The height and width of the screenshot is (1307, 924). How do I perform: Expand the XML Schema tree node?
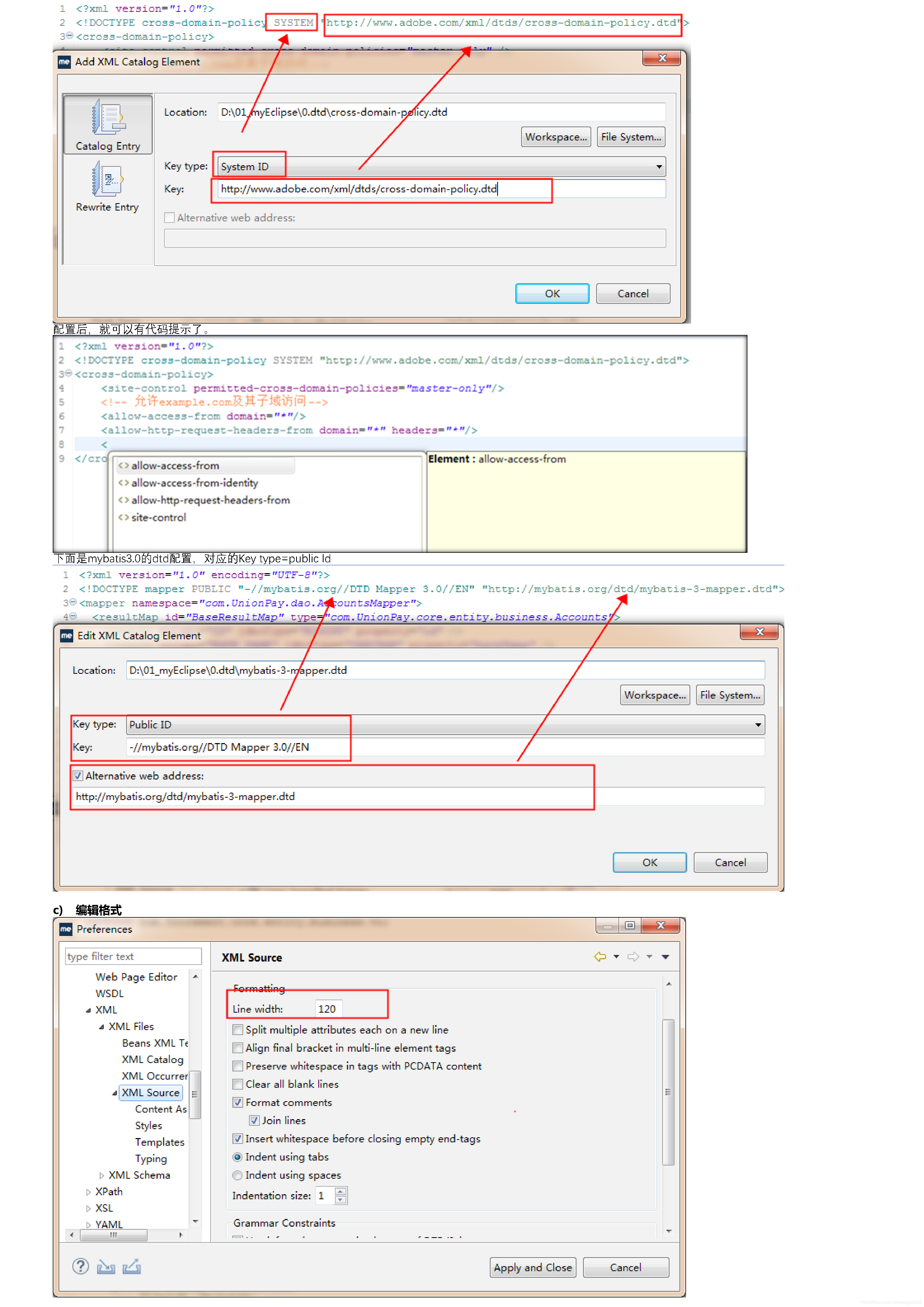[x=101, y=1176]
